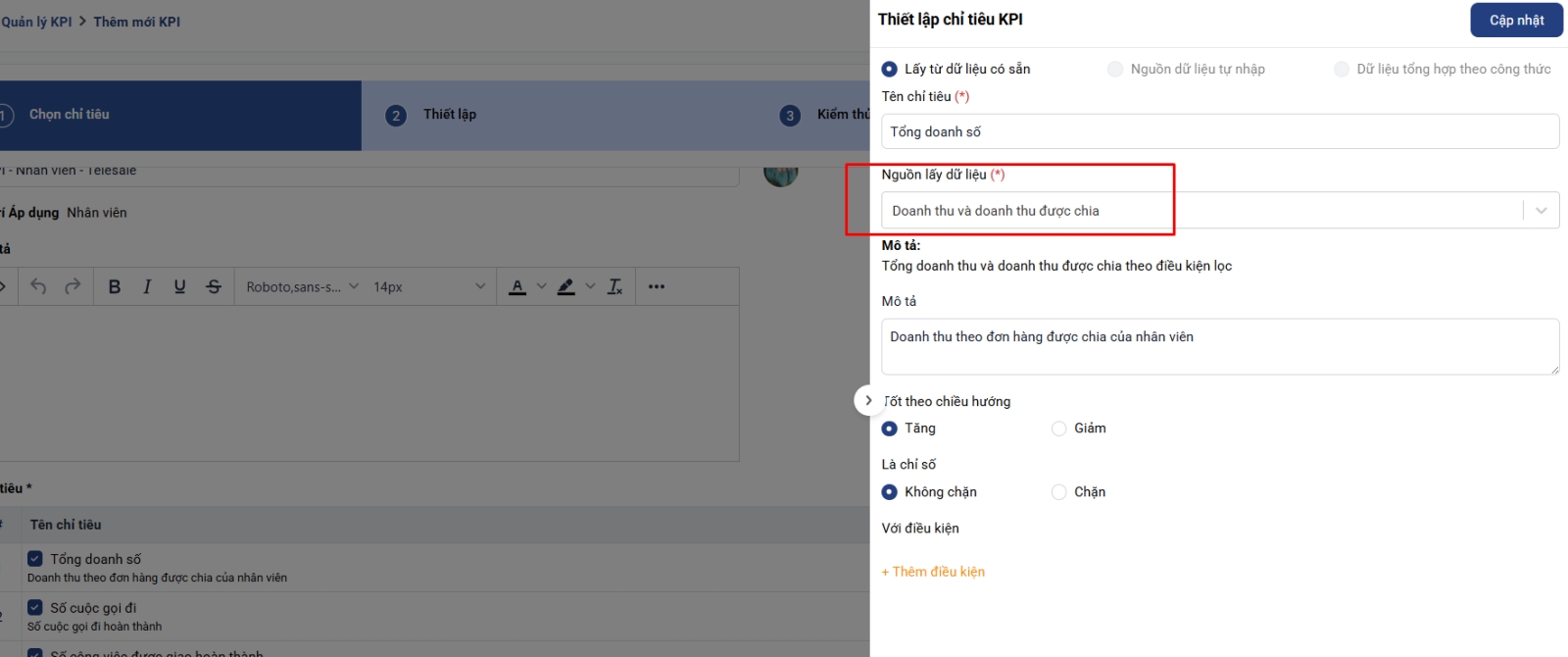This screenshot has width=1568, height=657.
Task: Apply Strikethrough formatting in the editor
Action: (x=214, y=286)
